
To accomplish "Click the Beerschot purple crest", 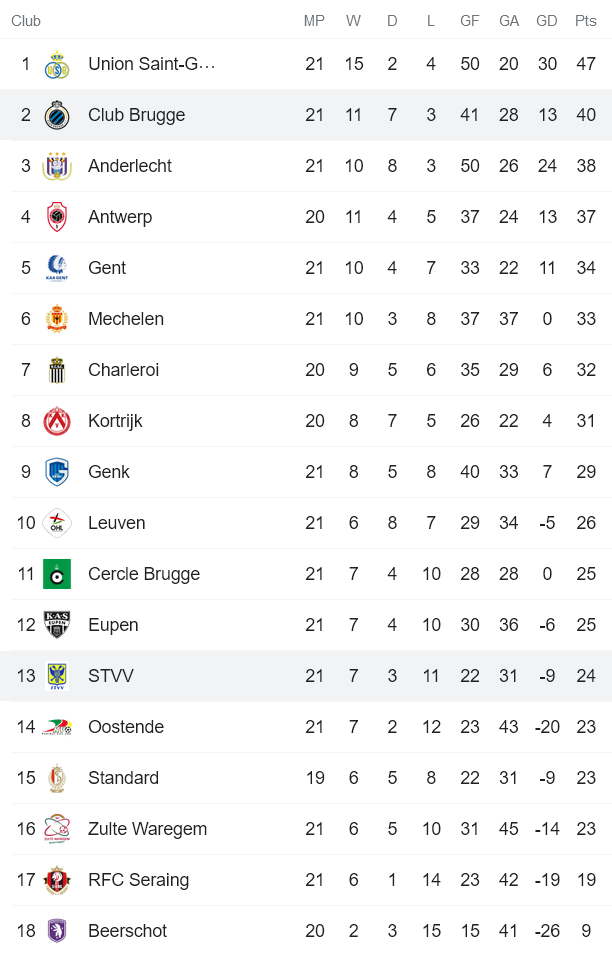I will (x=57, y=931).
